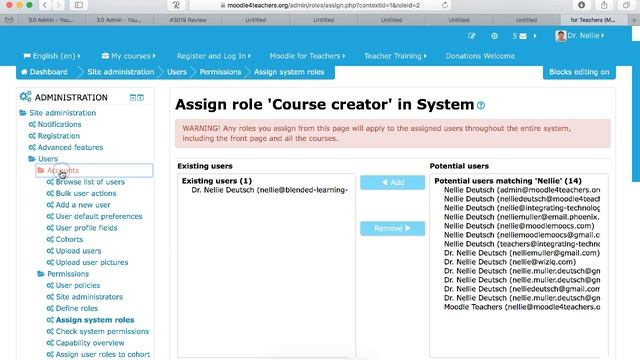Expand Register and Log In menu
The height and width of the screenshot is (360, 640).
(x=213, y=56)
